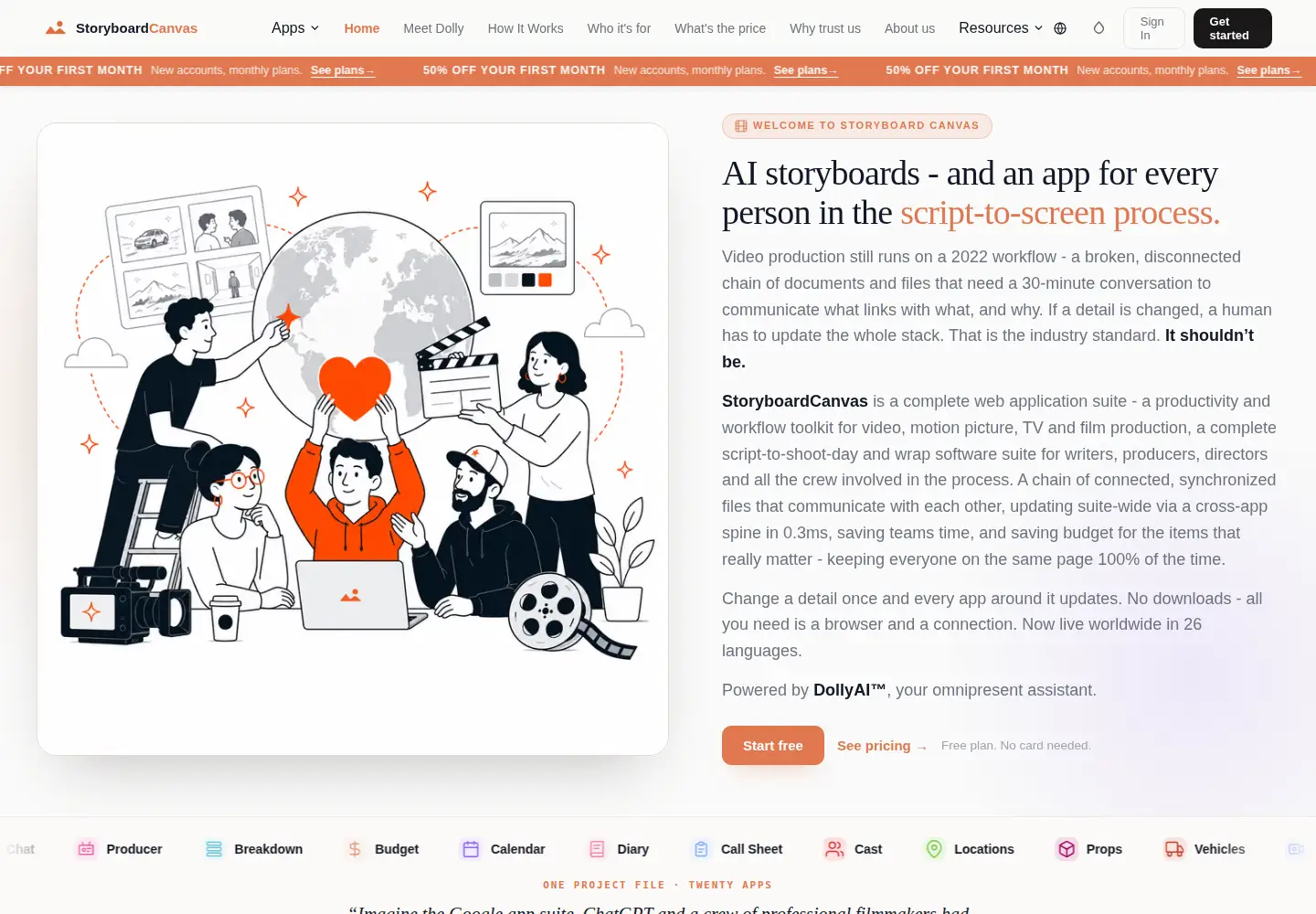Click the Locations pin icon
The height and width of the screenshot is (914, 1316).
(934, 849)
